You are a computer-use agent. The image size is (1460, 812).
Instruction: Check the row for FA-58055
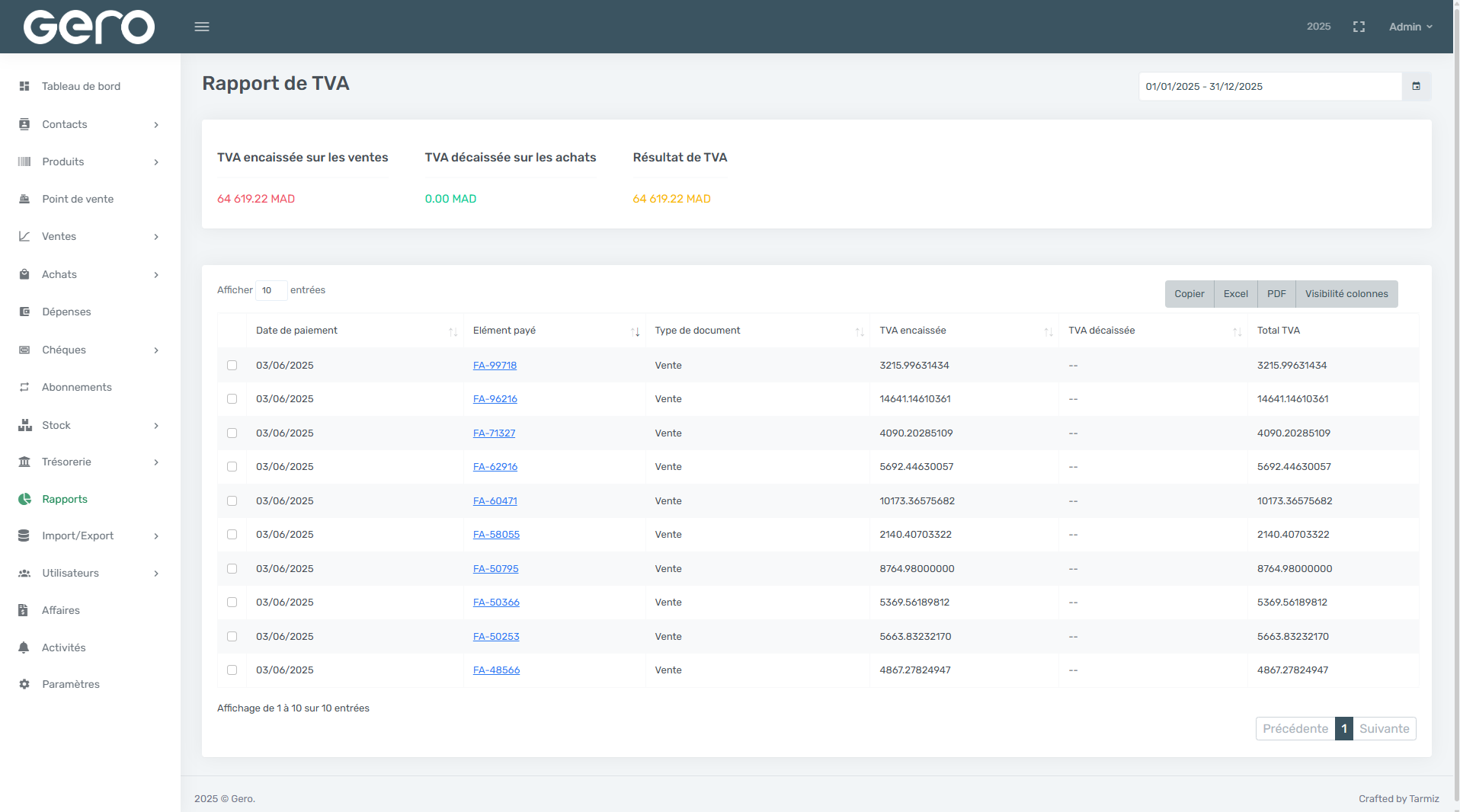[x=232, y=535]
